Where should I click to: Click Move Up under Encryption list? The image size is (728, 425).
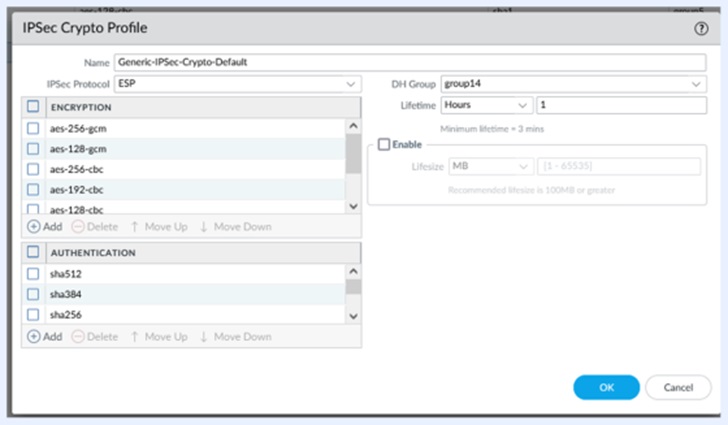(158, 227)
